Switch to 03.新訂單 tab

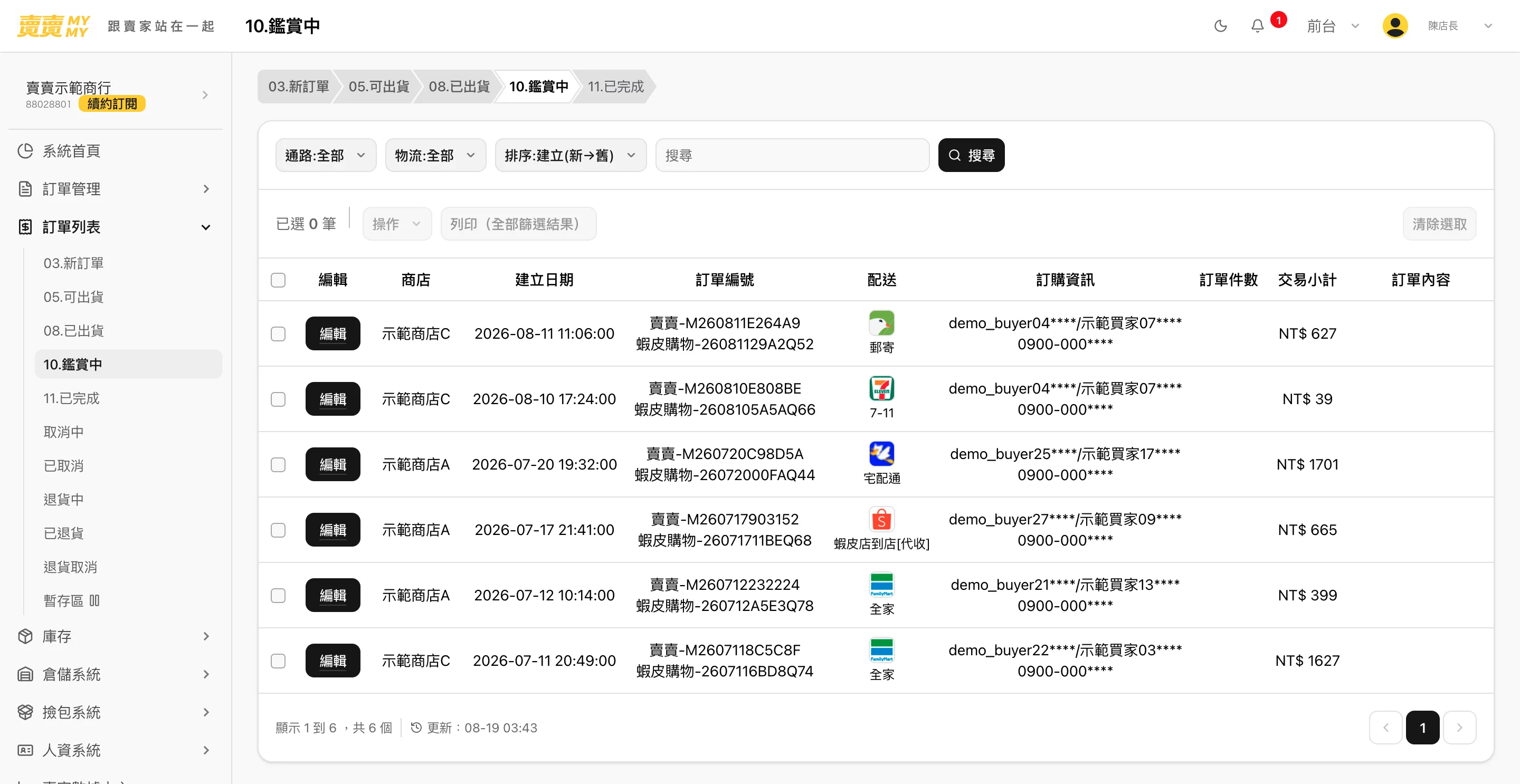coord(299,87)
